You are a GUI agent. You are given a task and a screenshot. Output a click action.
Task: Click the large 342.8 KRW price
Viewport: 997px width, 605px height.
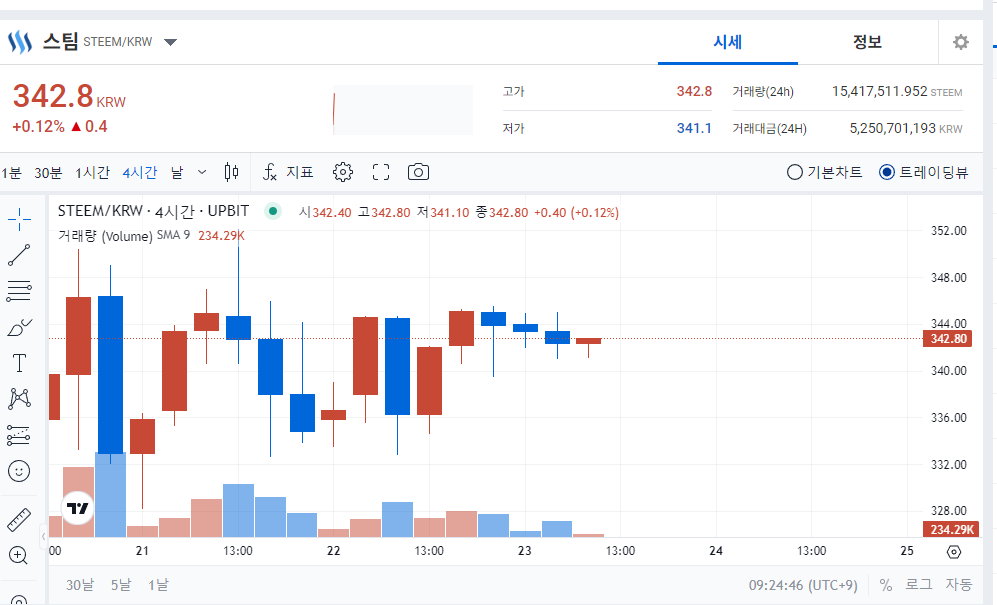pos(69,97)
